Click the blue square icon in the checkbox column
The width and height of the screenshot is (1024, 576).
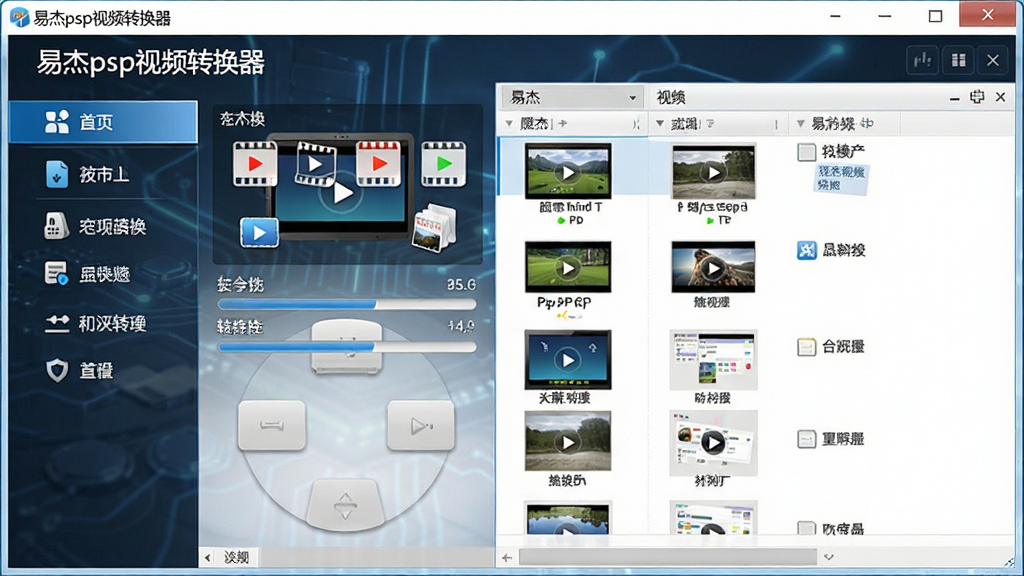[807, 250]
